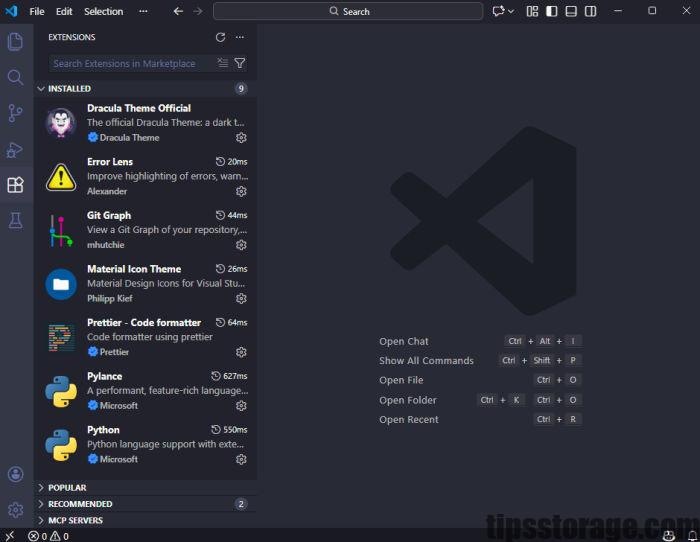Image resolution: width=700 pixels, height=542 pixels.
Task: Toggle the bottom panel
Action: (571, 11)
